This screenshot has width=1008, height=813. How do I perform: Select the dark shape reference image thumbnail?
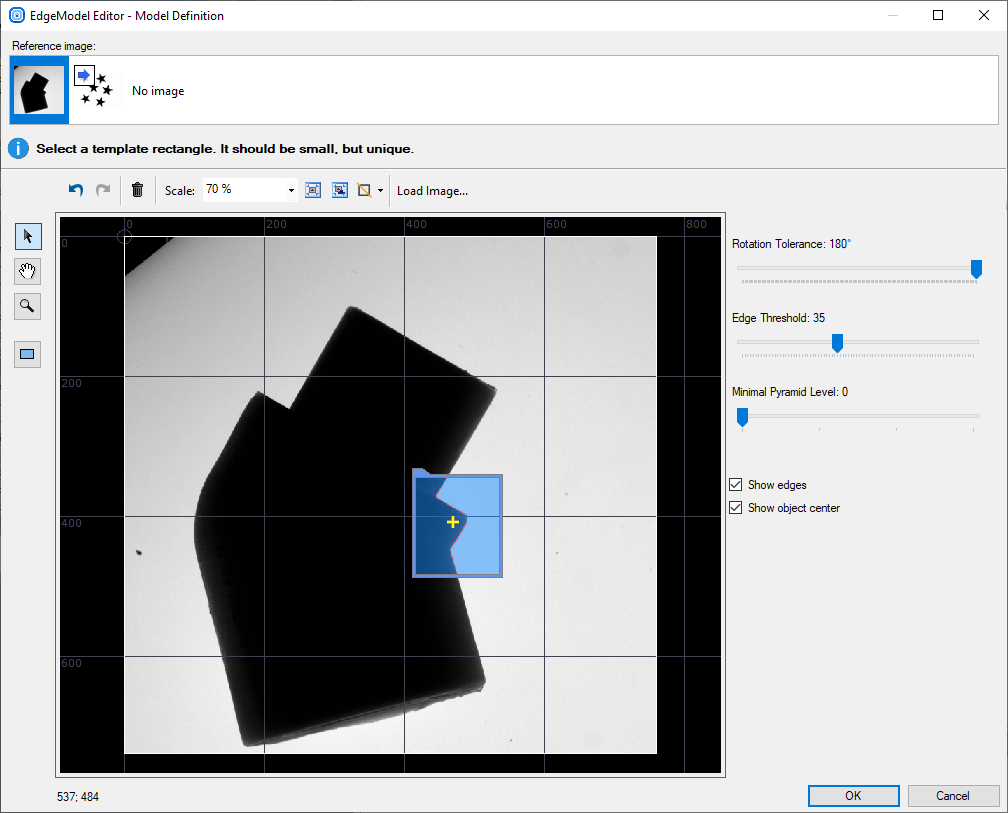[x=39, y=90]
